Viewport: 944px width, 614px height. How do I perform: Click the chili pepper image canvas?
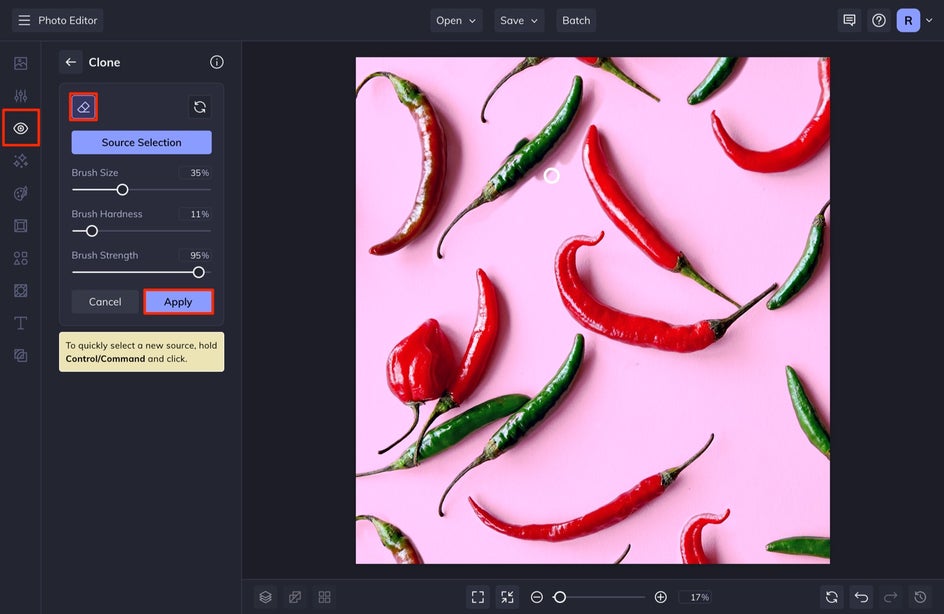pos(592,311)
